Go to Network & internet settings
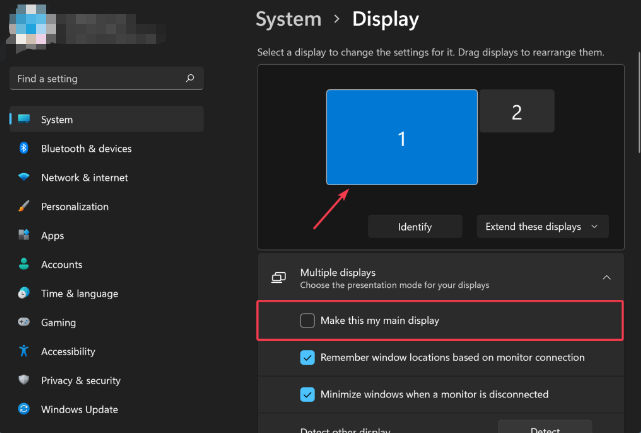Image resolution: width=641 pixels, height=433 pixels. coord(106,177)
